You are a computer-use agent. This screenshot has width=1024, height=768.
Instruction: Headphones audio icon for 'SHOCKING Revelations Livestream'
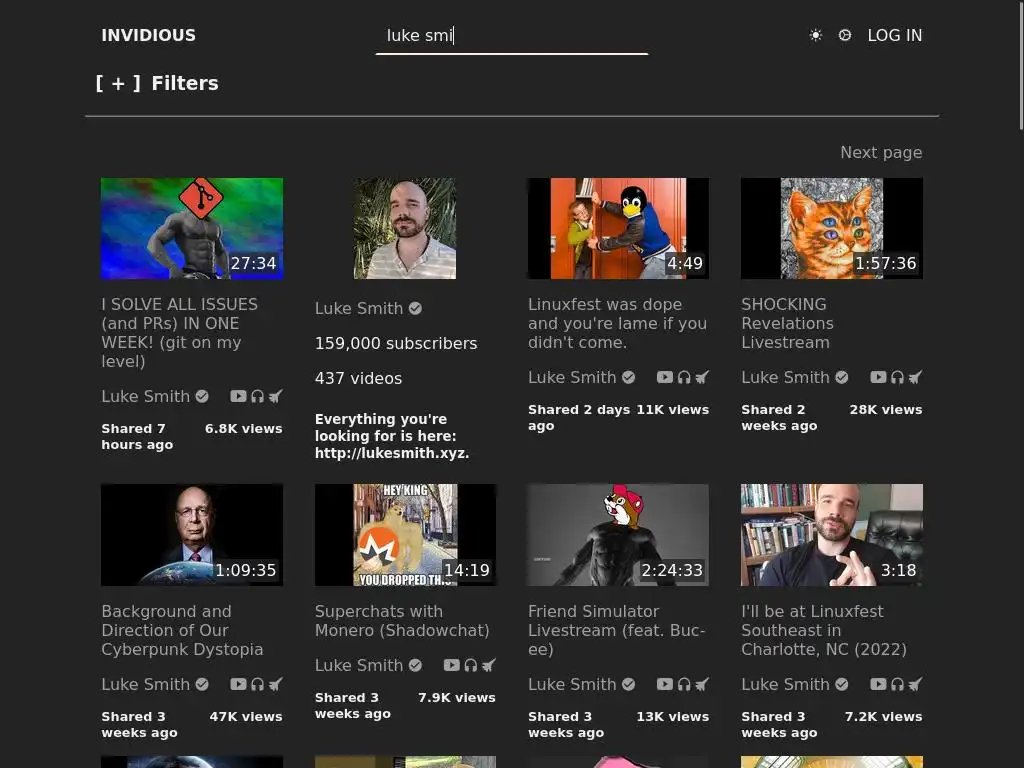pos(897,377)
